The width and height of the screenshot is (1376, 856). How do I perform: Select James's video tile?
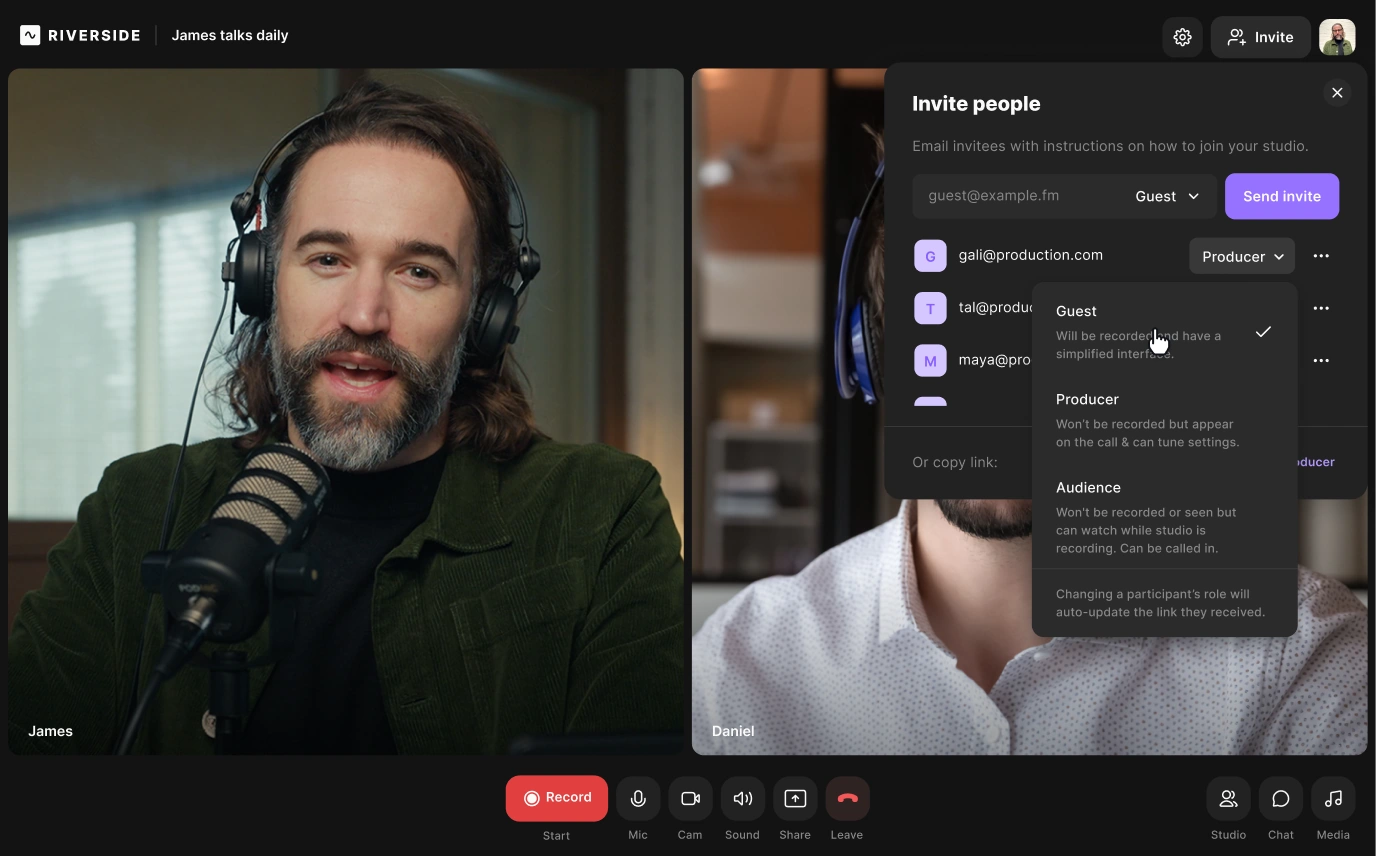point(346,411)
